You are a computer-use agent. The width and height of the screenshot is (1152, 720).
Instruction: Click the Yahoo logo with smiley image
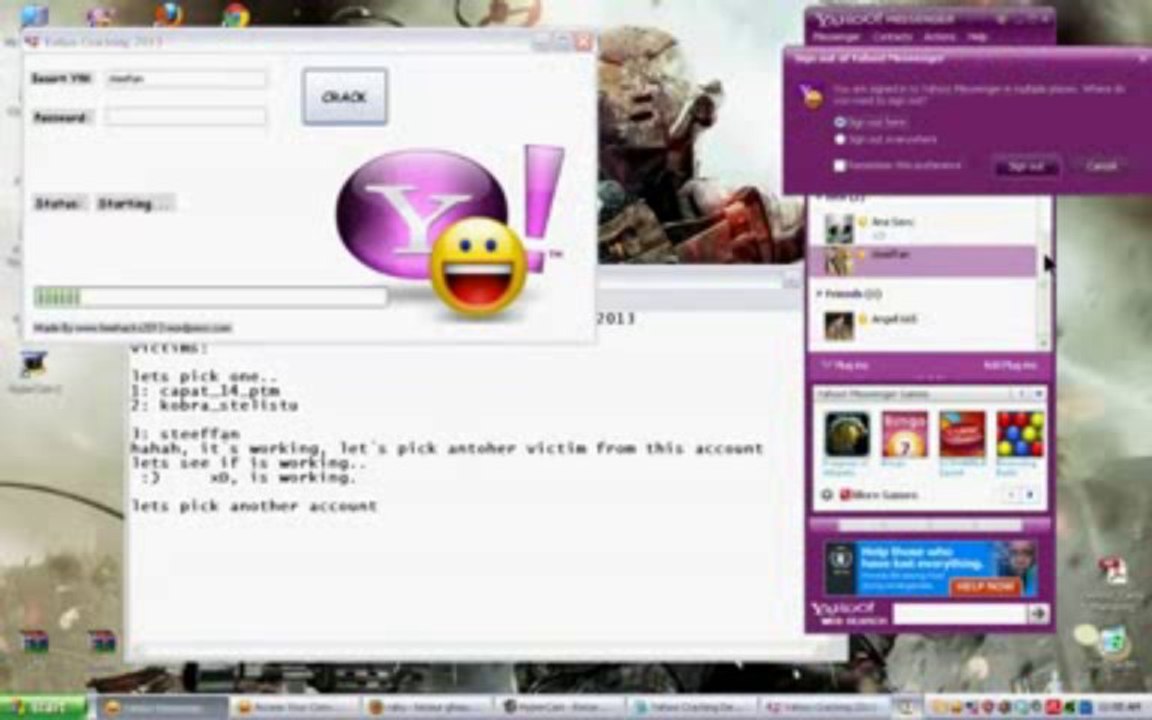click(x=450, y=231)
